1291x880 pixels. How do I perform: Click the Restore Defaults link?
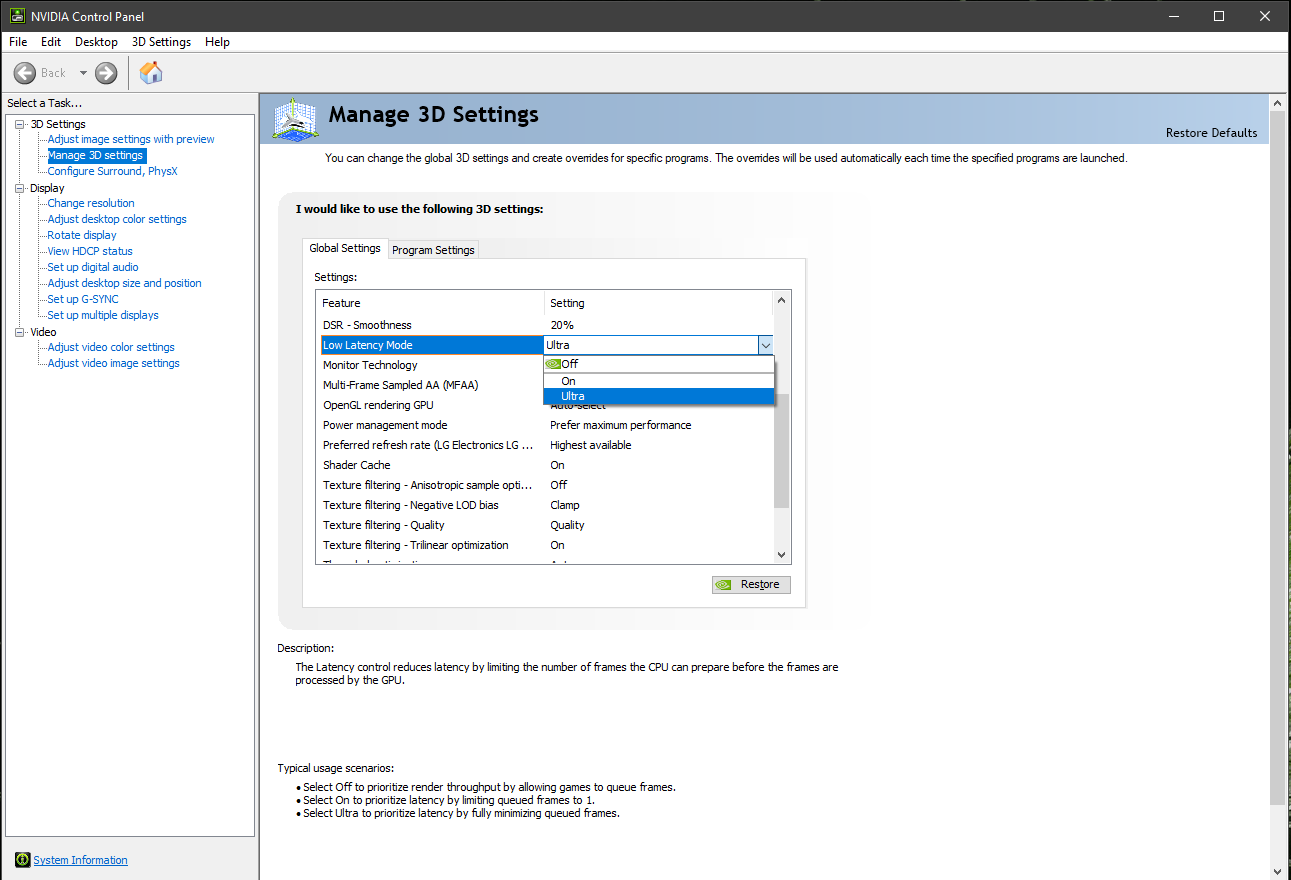(1211, 133)
